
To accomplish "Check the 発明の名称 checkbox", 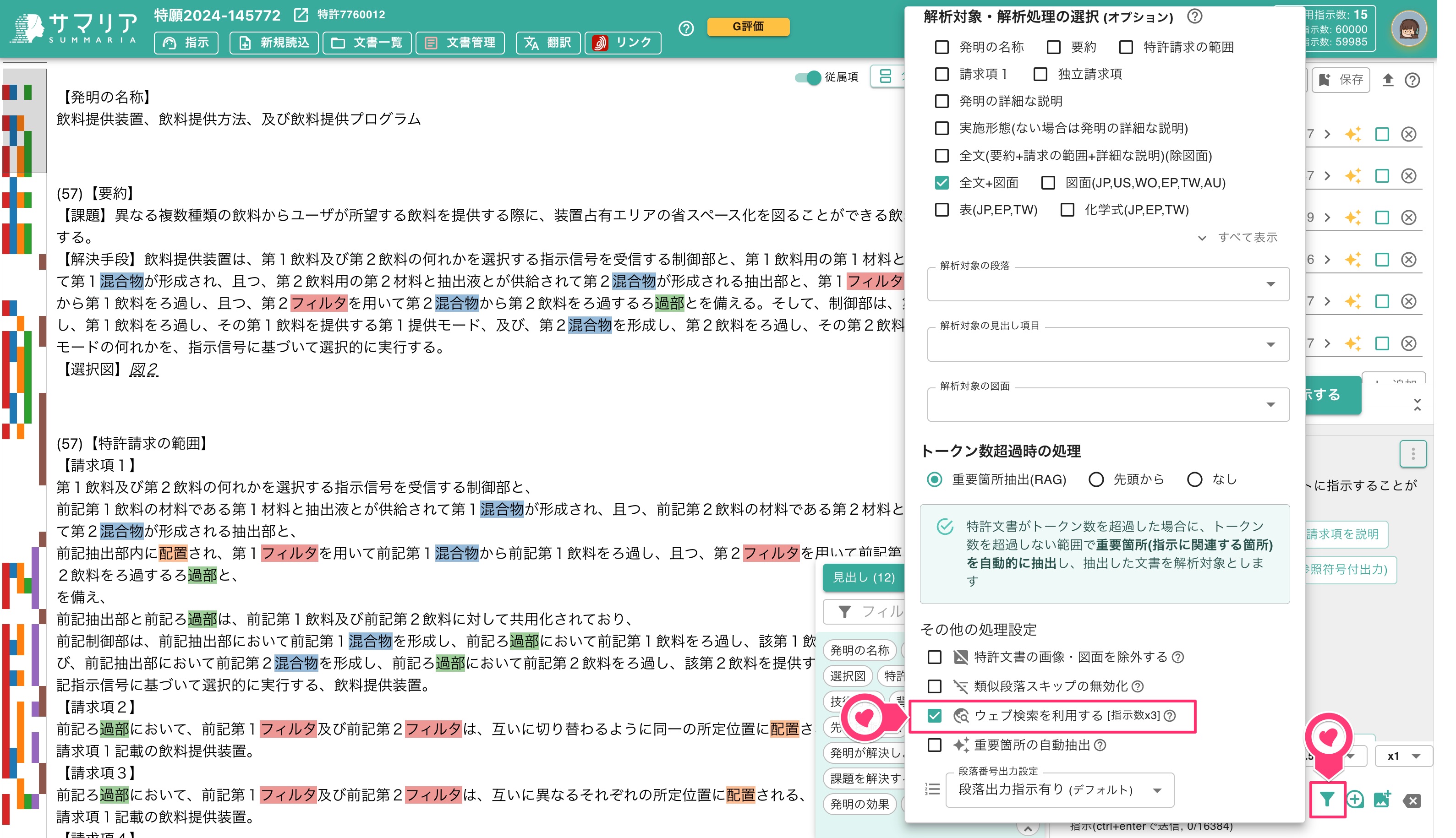I will click(x=942, y=47).
